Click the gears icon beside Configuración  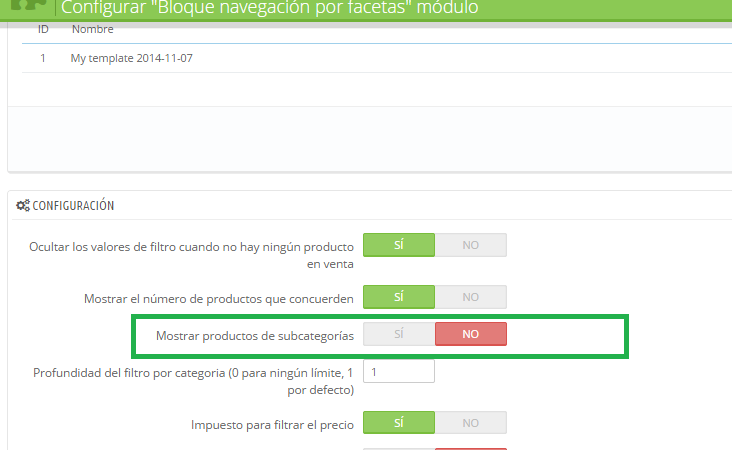[x=23, y=206]
